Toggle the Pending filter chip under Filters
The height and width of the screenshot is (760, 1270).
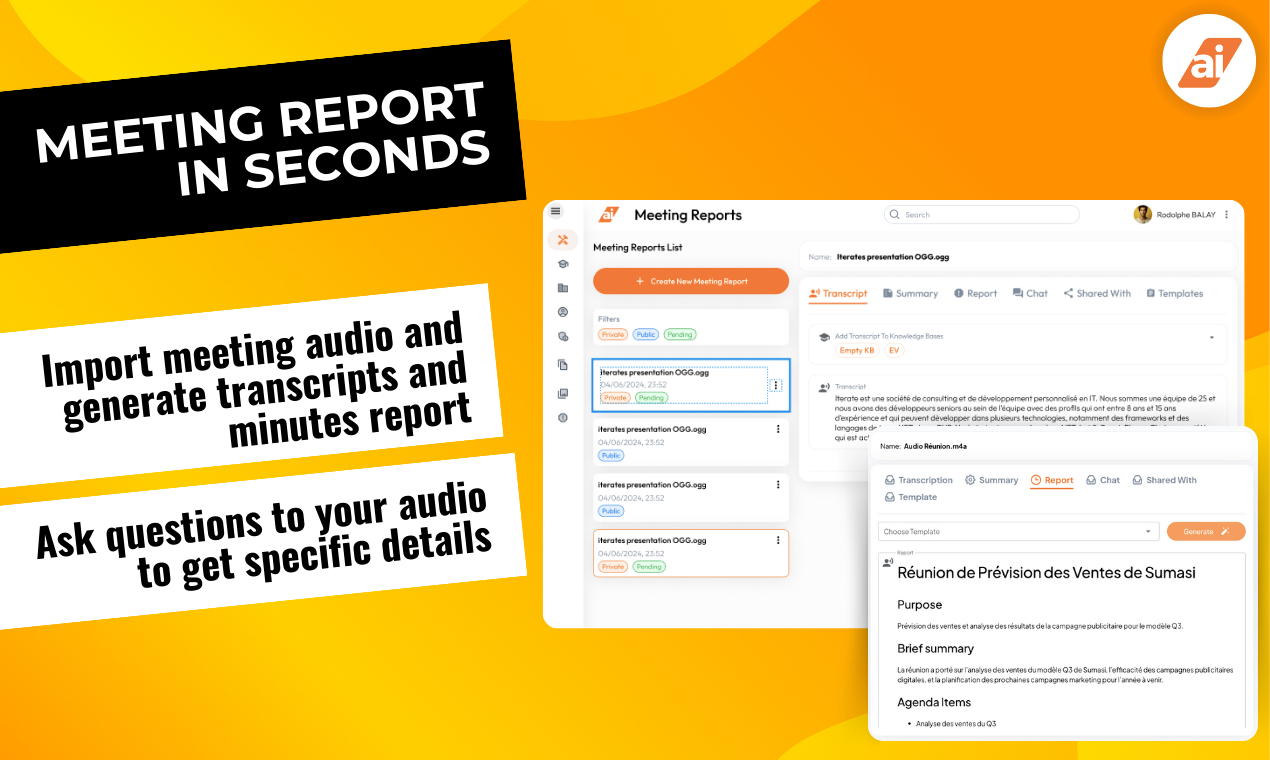click(x=680, y=335)
